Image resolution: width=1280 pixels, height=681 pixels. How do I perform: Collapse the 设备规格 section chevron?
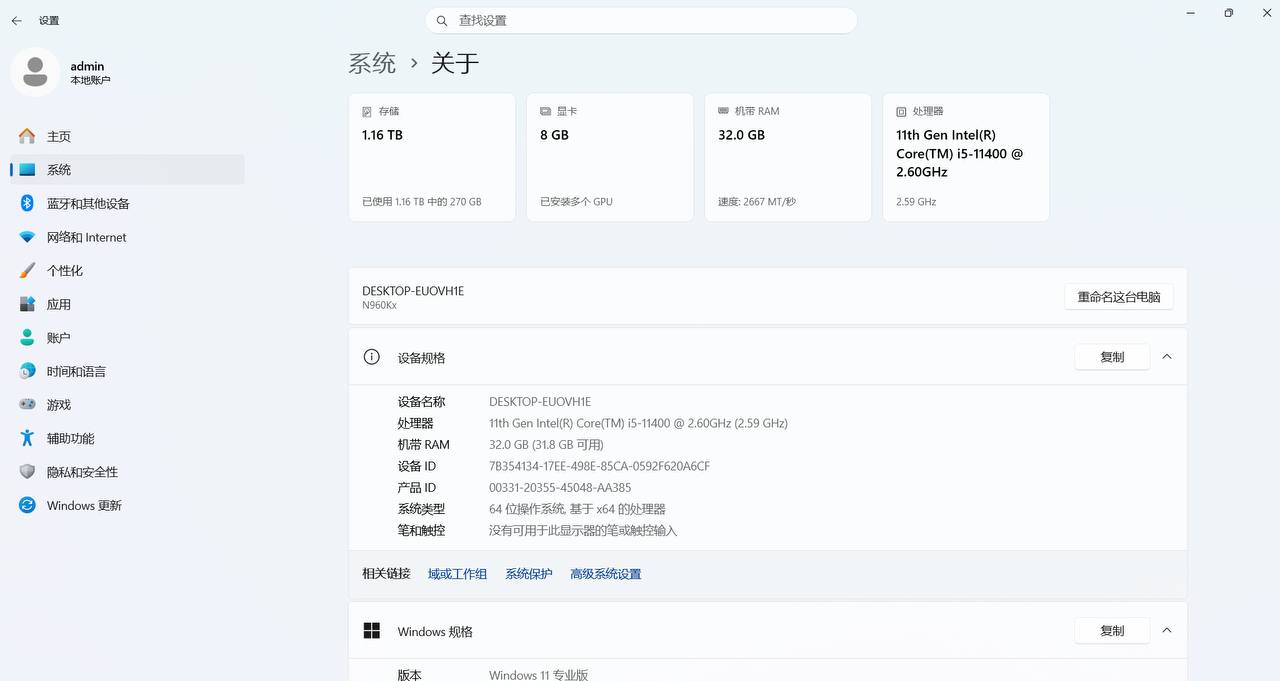(x=1167, y=357)
